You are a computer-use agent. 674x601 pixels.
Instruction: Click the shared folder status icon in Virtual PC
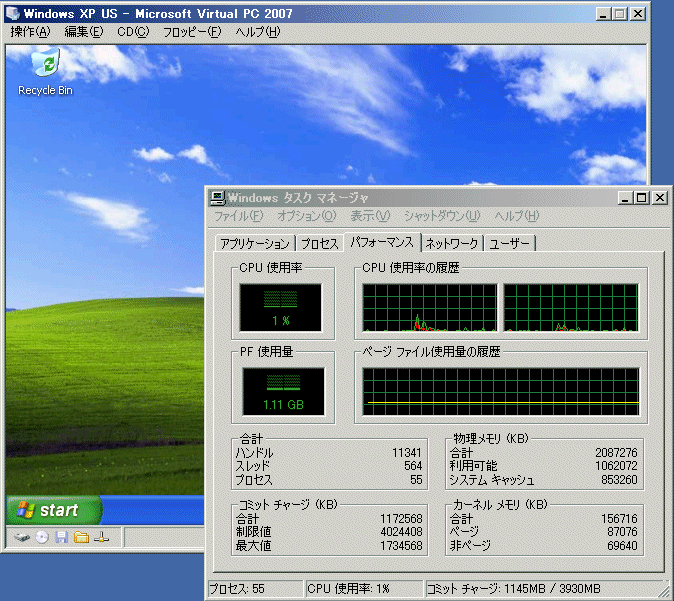(81, 537)
